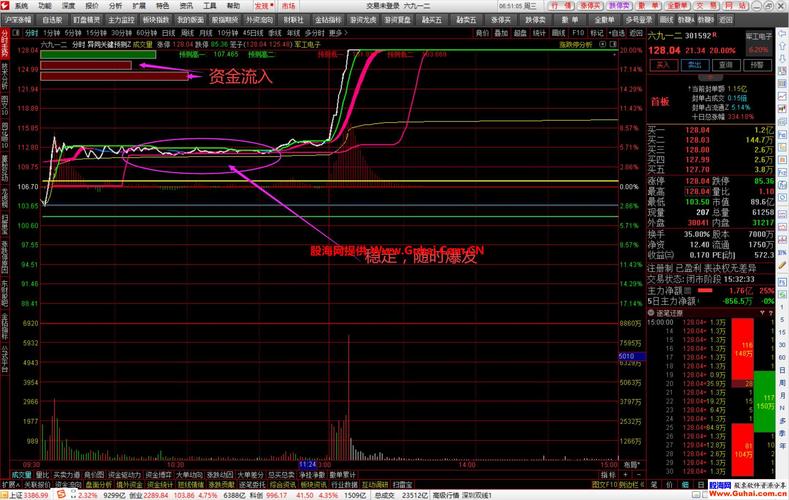
Task: Click the left-arrow icon in right sidebar
Action: pyautogui.click(x=783, y=33)
